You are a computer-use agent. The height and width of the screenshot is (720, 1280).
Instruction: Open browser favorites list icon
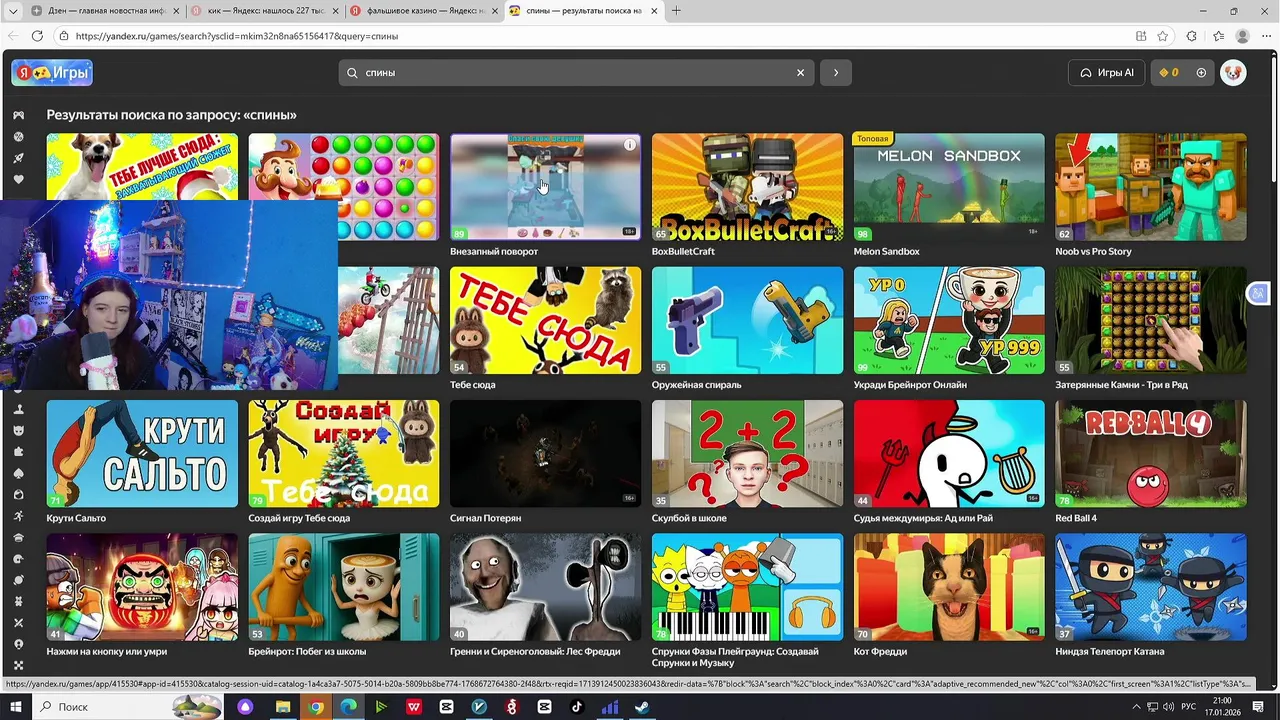[1218, 36]
